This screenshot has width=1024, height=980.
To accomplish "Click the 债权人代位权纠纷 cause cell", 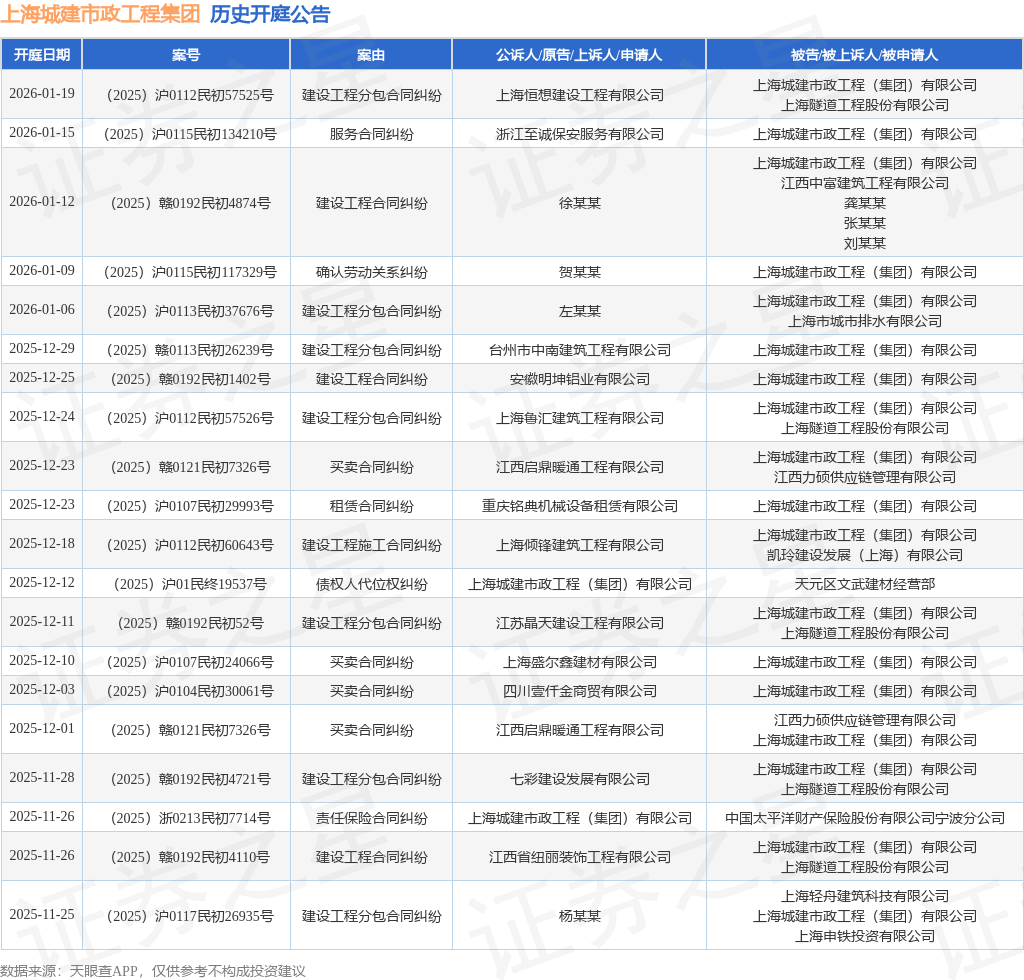I will tap(371, 584).
